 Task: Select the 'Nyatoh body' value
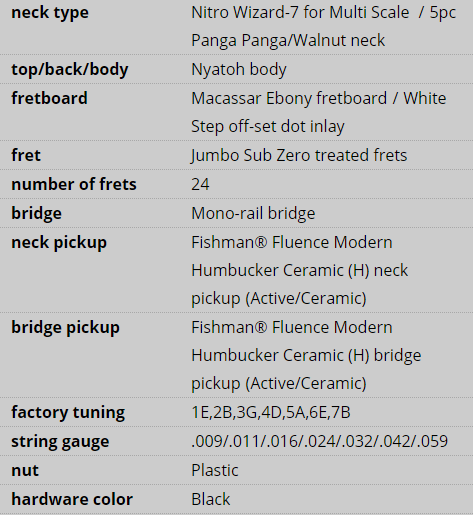click(x=239, y=69)
